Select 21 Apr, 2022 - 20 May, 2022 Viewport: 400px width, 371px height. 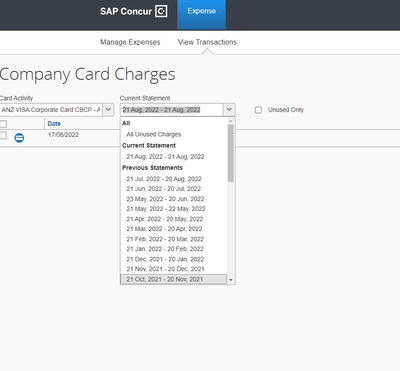[165, 219]
